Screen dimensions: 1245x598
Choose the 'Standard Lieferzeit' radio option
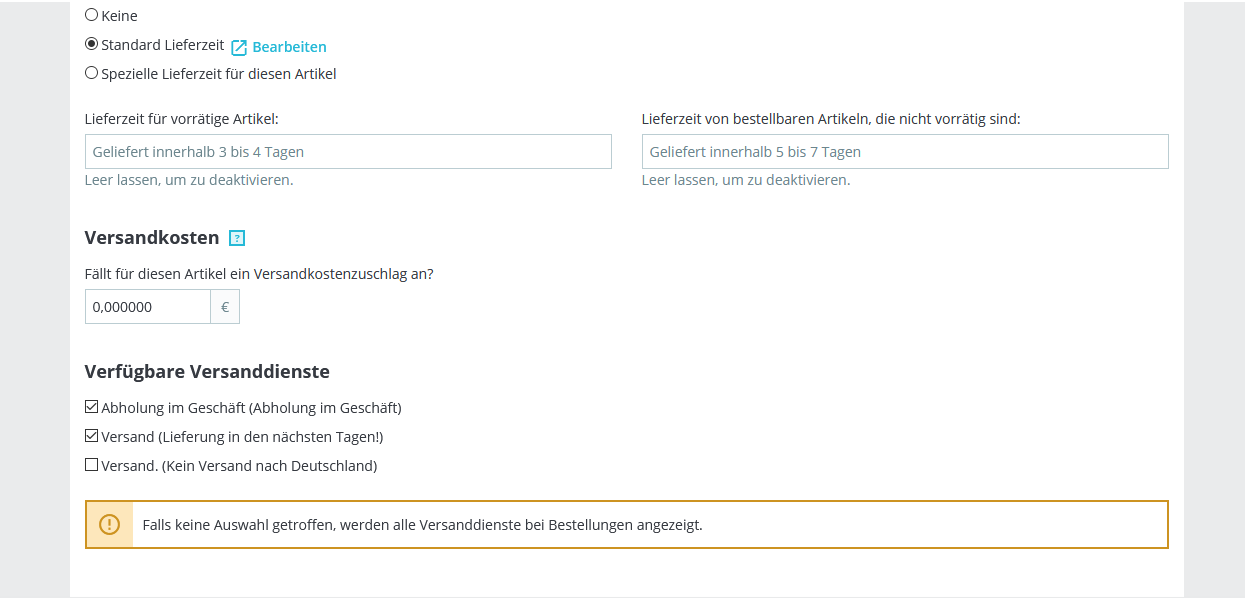[92, 44]
